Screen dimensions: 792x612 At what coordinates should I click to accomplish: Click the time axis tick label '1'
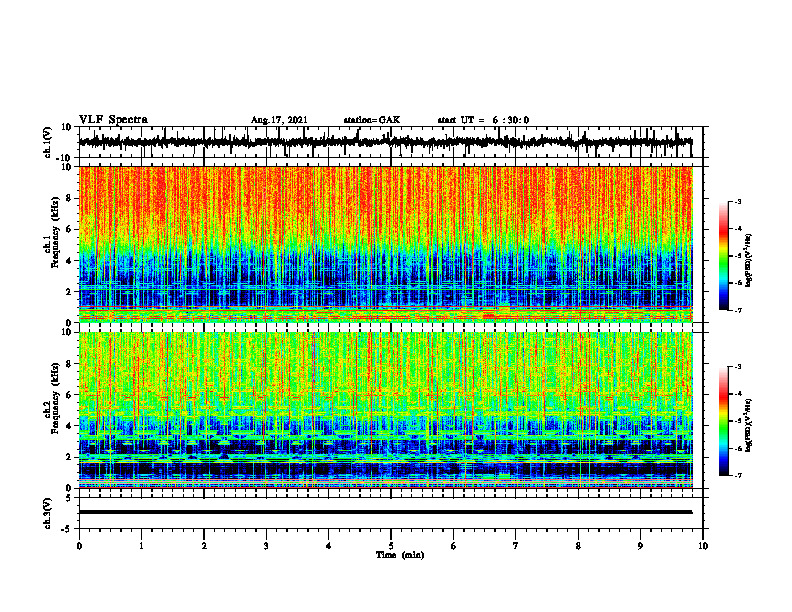(141, 546)
